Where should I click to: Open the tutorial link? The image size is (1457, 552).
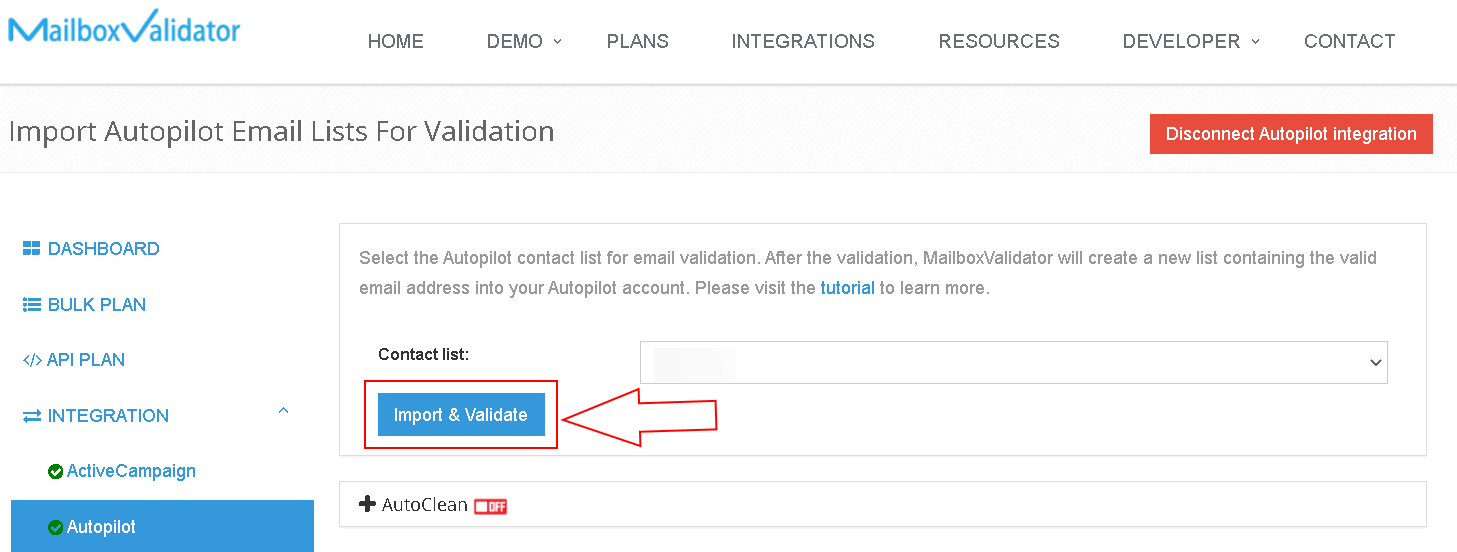847,288
